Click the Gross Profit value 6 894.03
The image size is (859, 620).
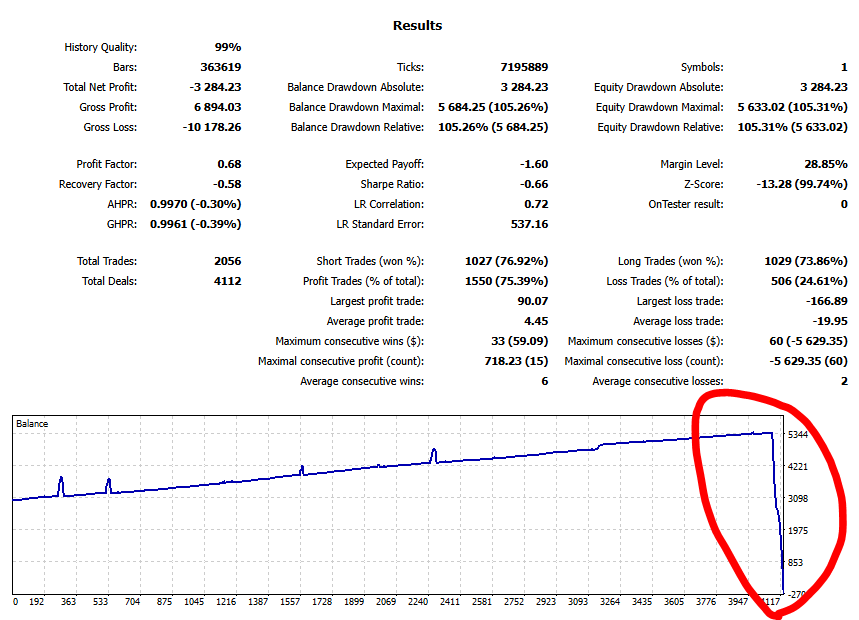pyautogui.click(x=214, y=107)
